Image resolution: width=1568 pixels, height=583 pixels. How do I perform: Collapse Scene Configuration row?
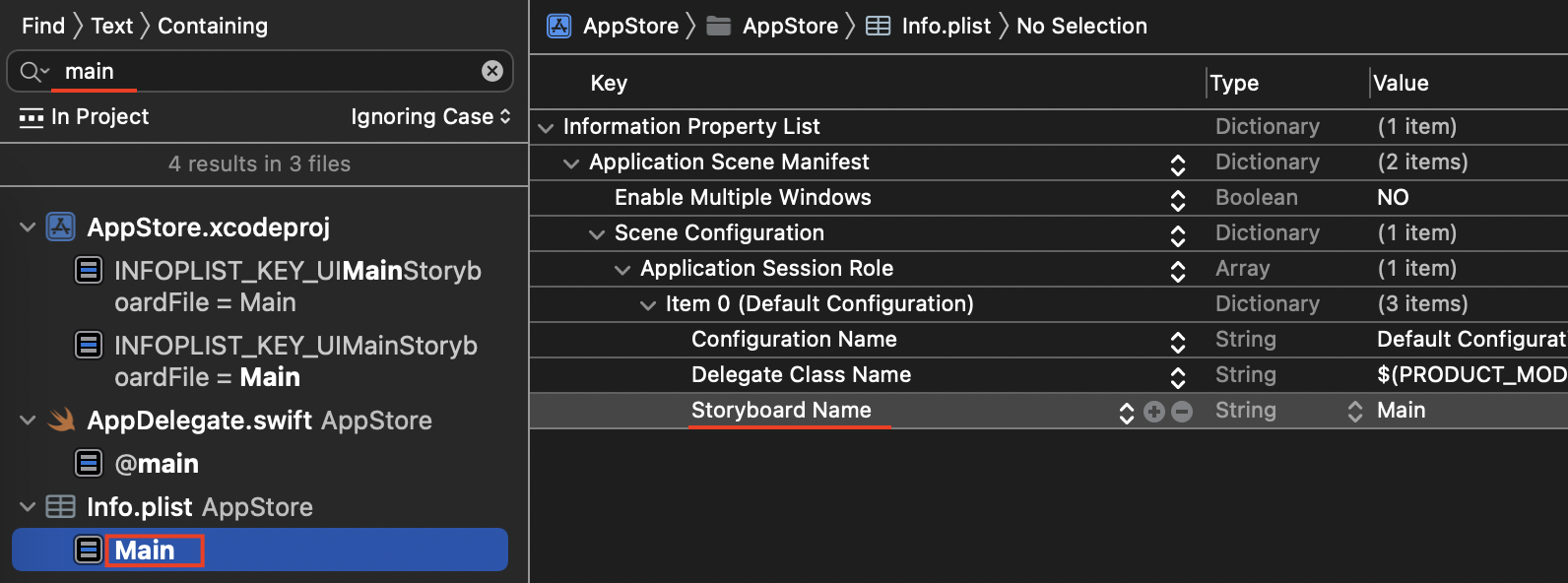[597, 233]
